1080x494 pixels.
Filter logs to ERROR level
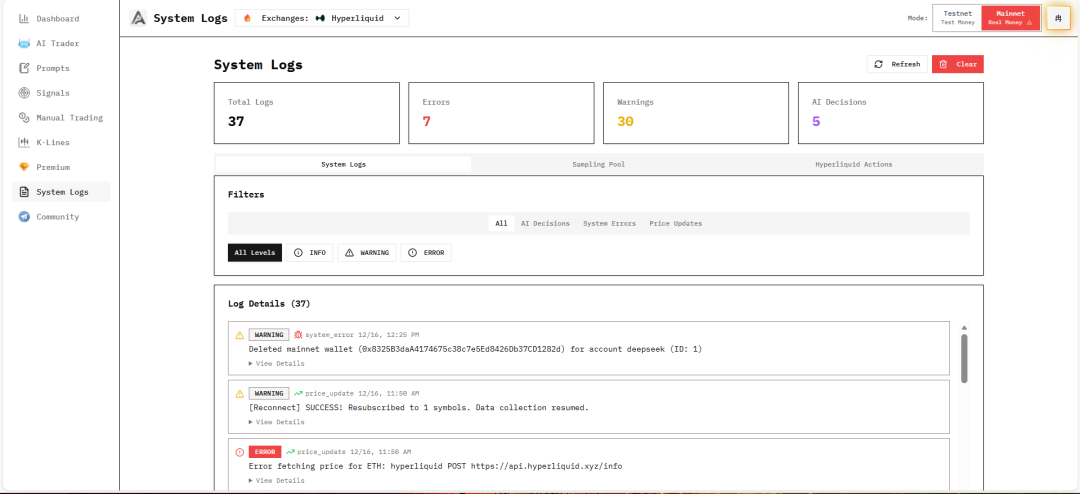[x=426, y=253]
